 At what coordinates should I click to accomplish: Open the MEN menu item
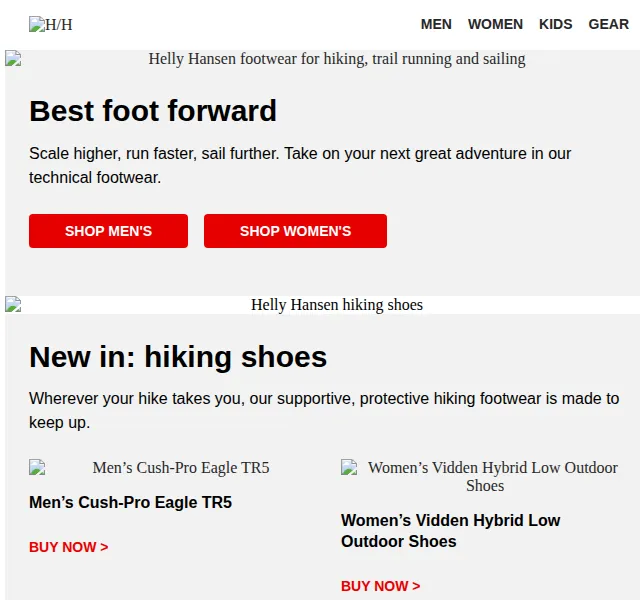(x=436, y=24)
